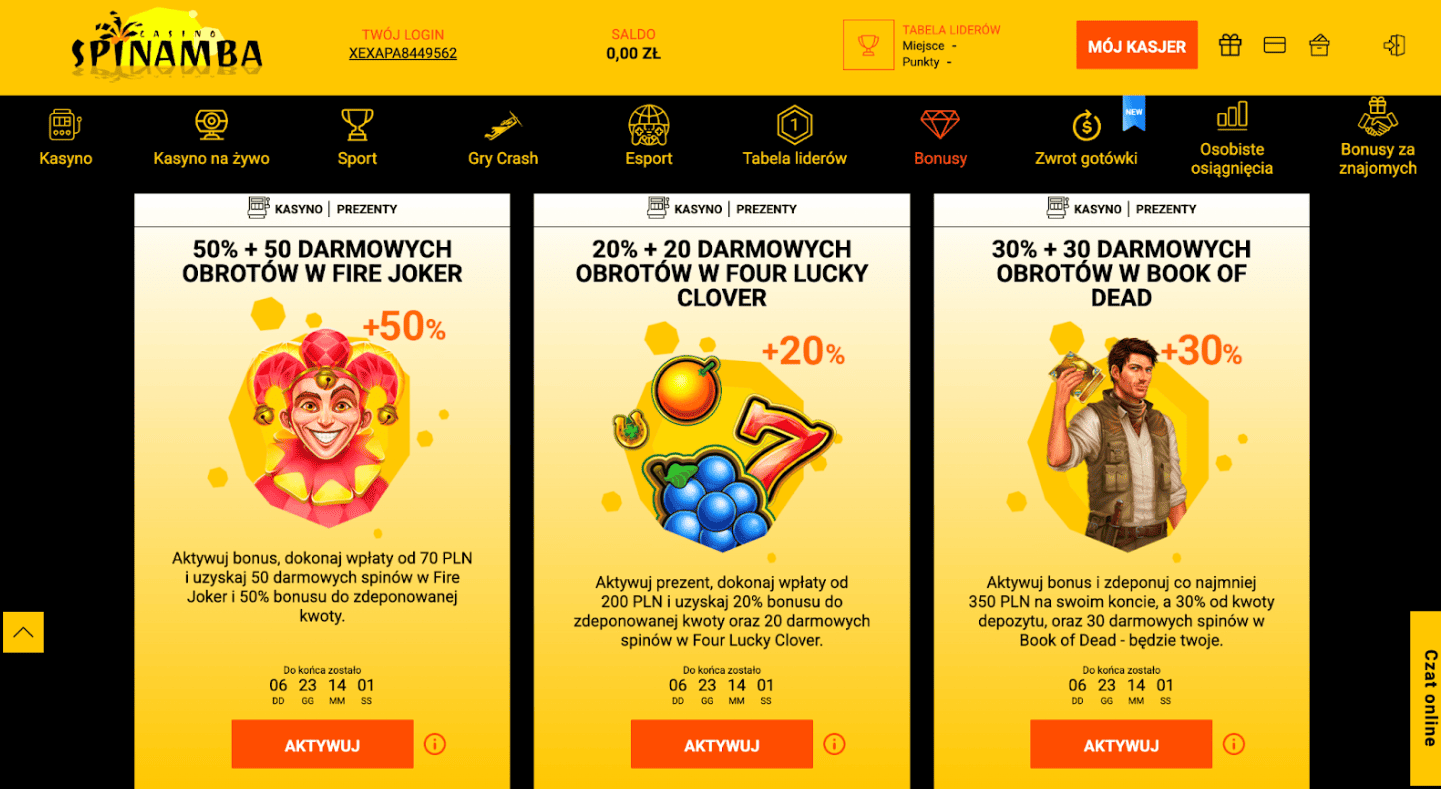The height and width of the screenshot is (789, 1441).
Task: Click login link XEXAPA8449562
Action: click(403, 54)
